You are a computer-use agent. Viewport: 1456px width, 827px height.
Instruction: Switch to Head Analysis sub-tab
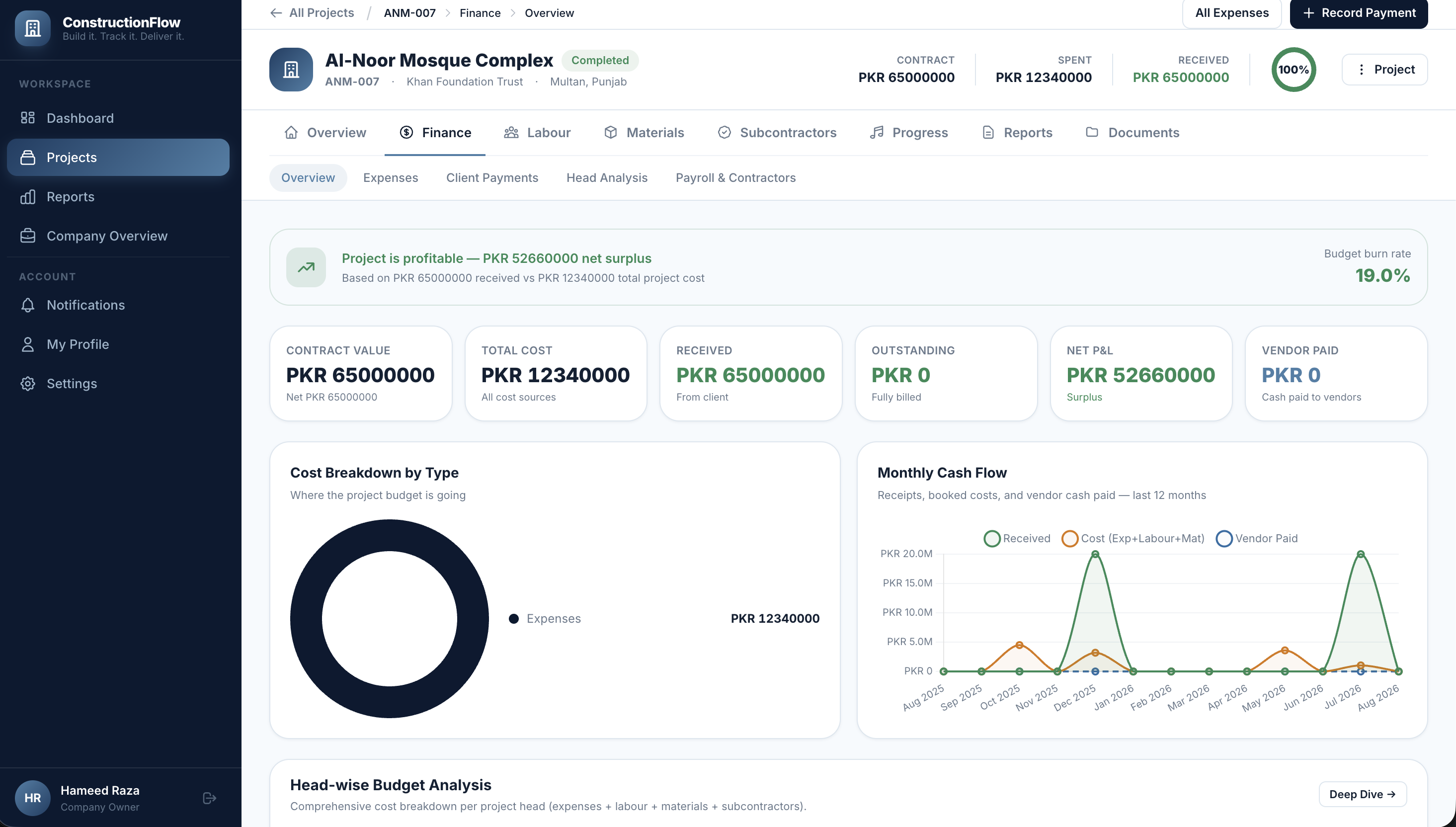[x=607, y=178]
